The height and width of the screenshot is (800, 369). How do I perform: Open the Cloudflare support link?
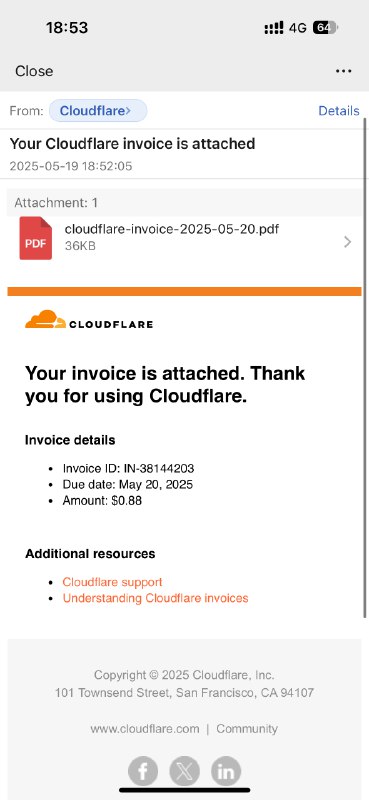tap(112, 582)
